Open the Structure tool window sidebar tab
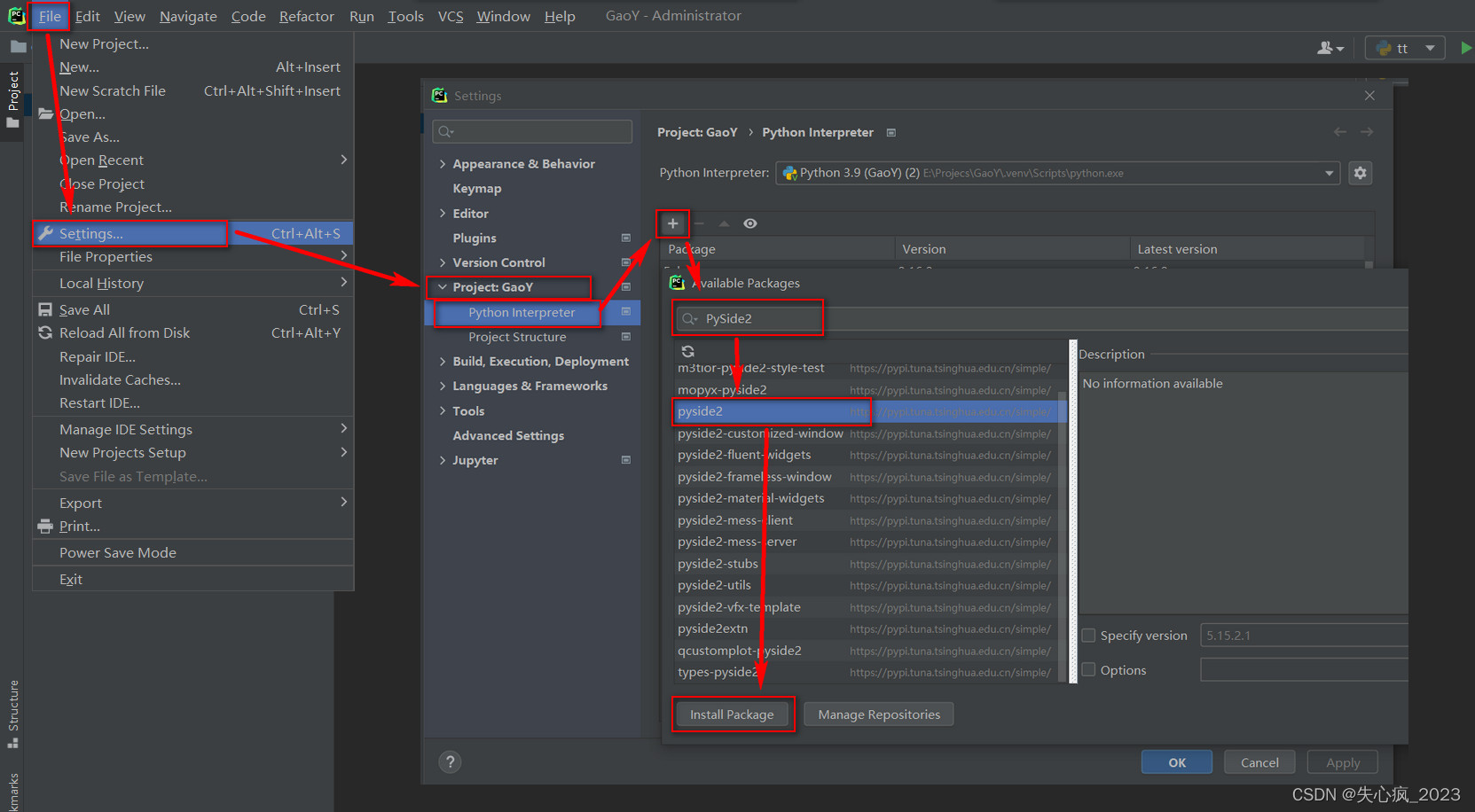Screen dimensions: 1475x812 point(12,714)
